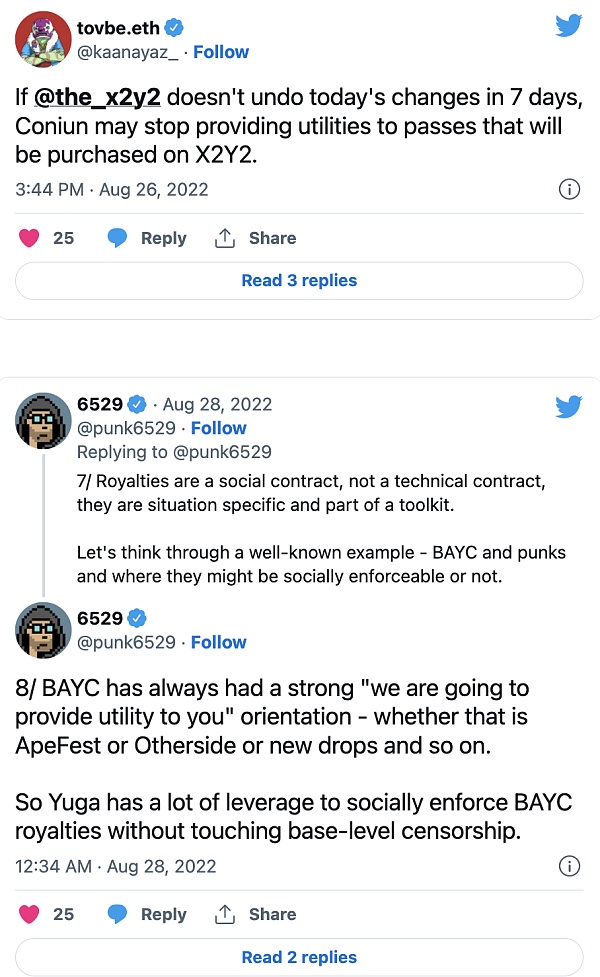Follow @punk6529 on the 8/ tweet
Screen dimensions: 600x977
(218, 642)
